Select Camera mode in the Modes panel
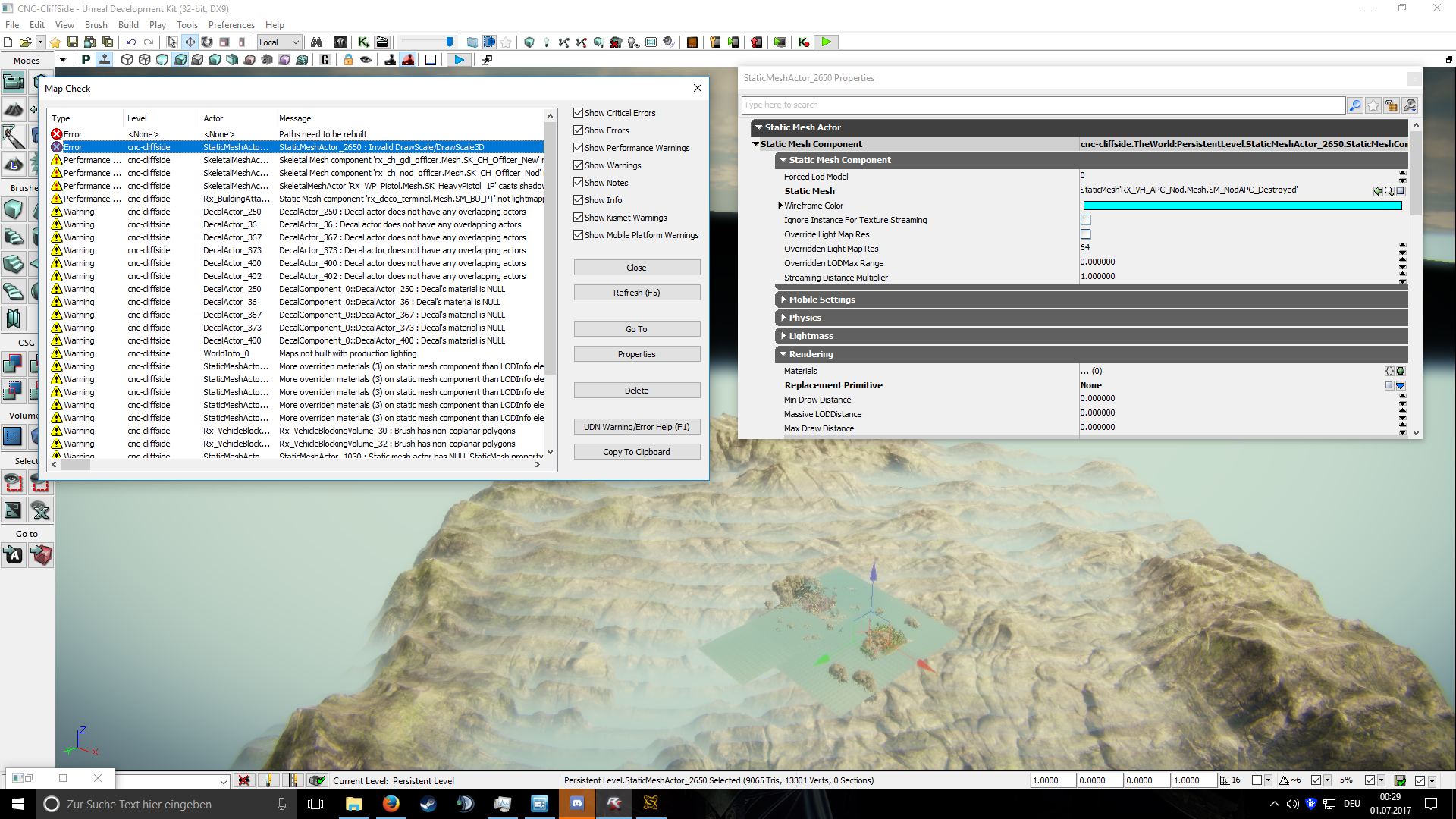The height and width of the screenshot is (819, 1456). [13, 81]
